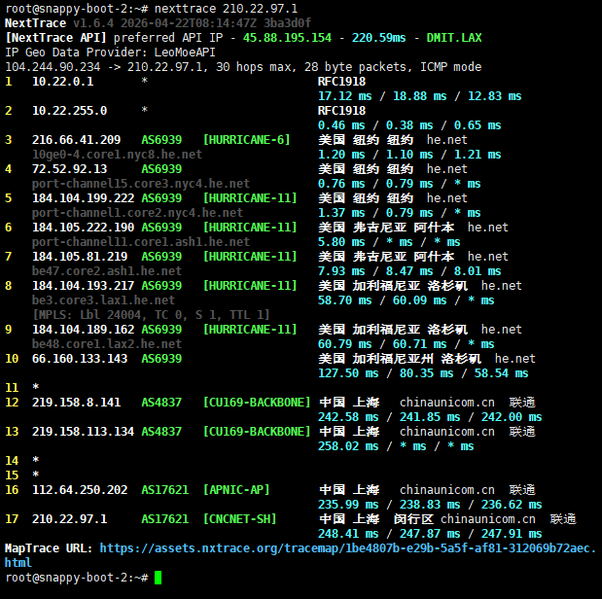
Task: Click hop 3 IP 216.66.41.209
Action: pos(76,140)
